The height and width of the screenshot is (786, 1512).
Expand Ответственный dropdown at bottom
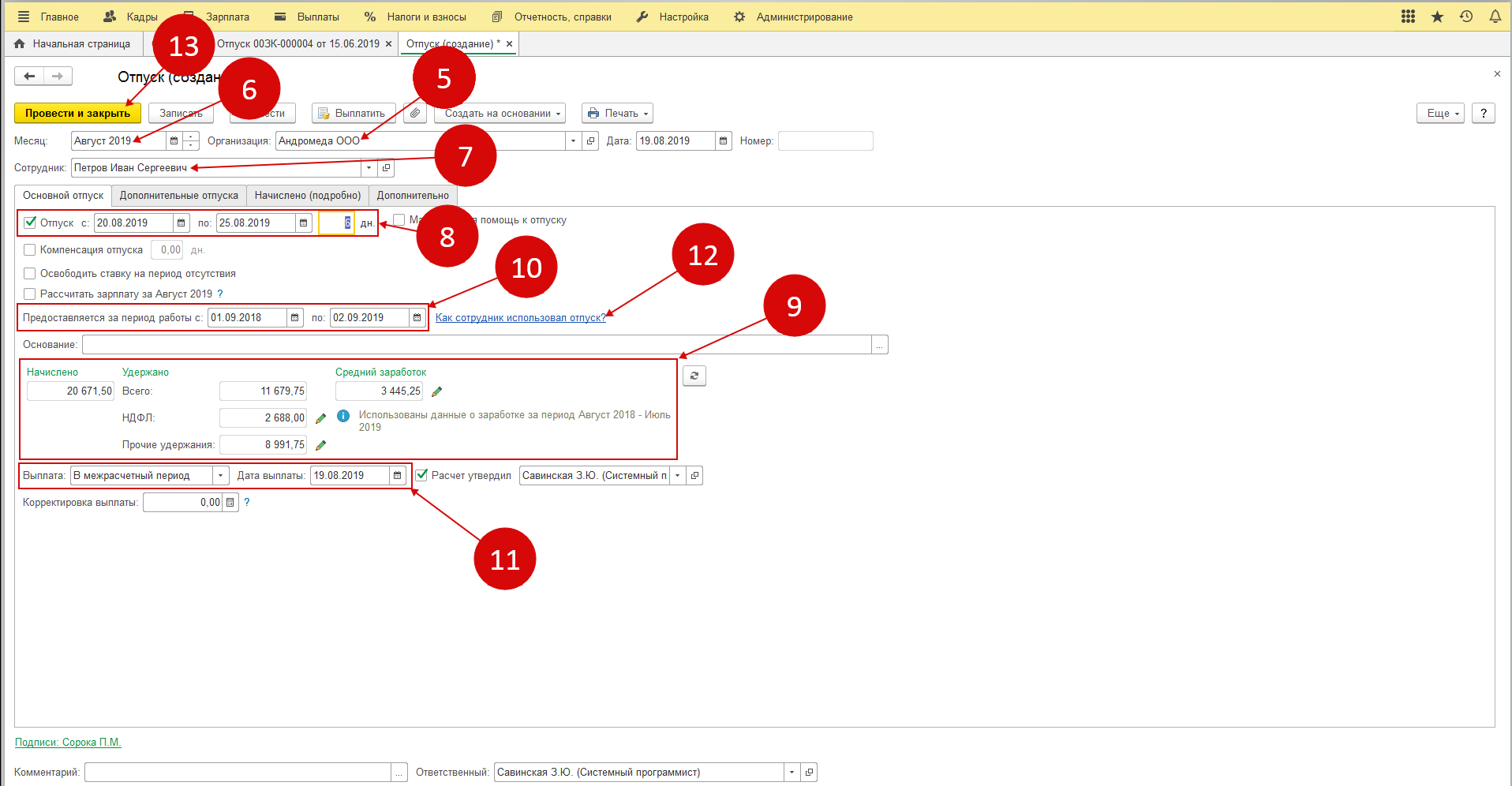(792, 773)
